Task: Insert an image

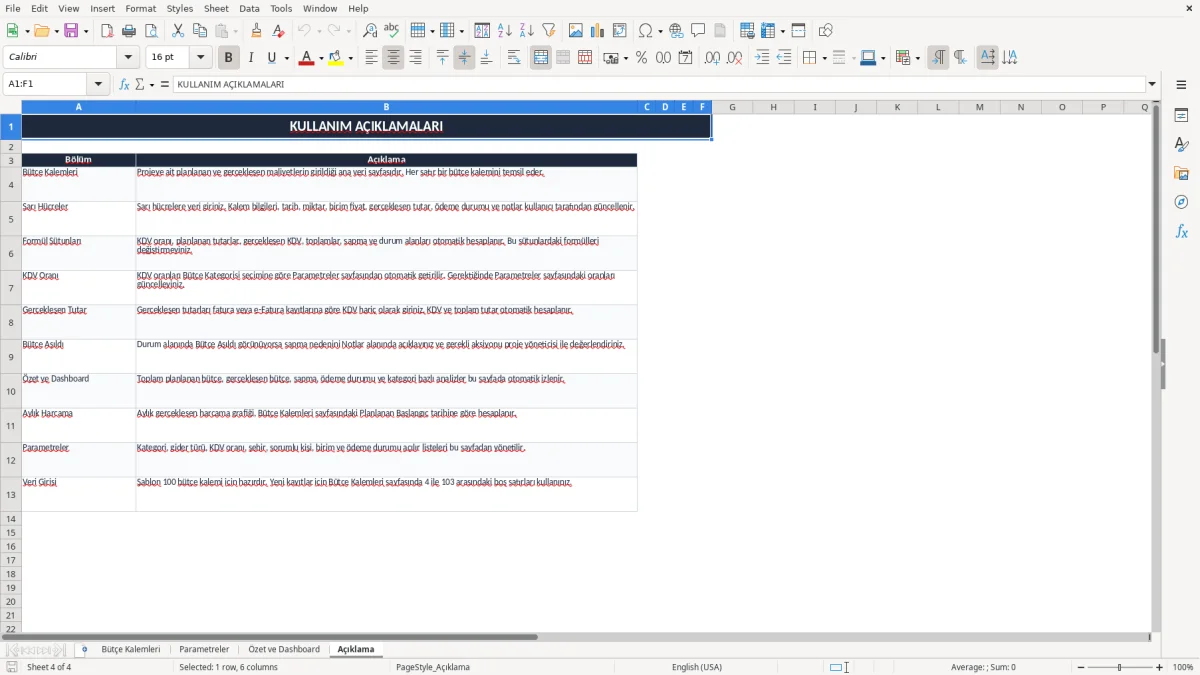Action: click(x=576, y=31)
